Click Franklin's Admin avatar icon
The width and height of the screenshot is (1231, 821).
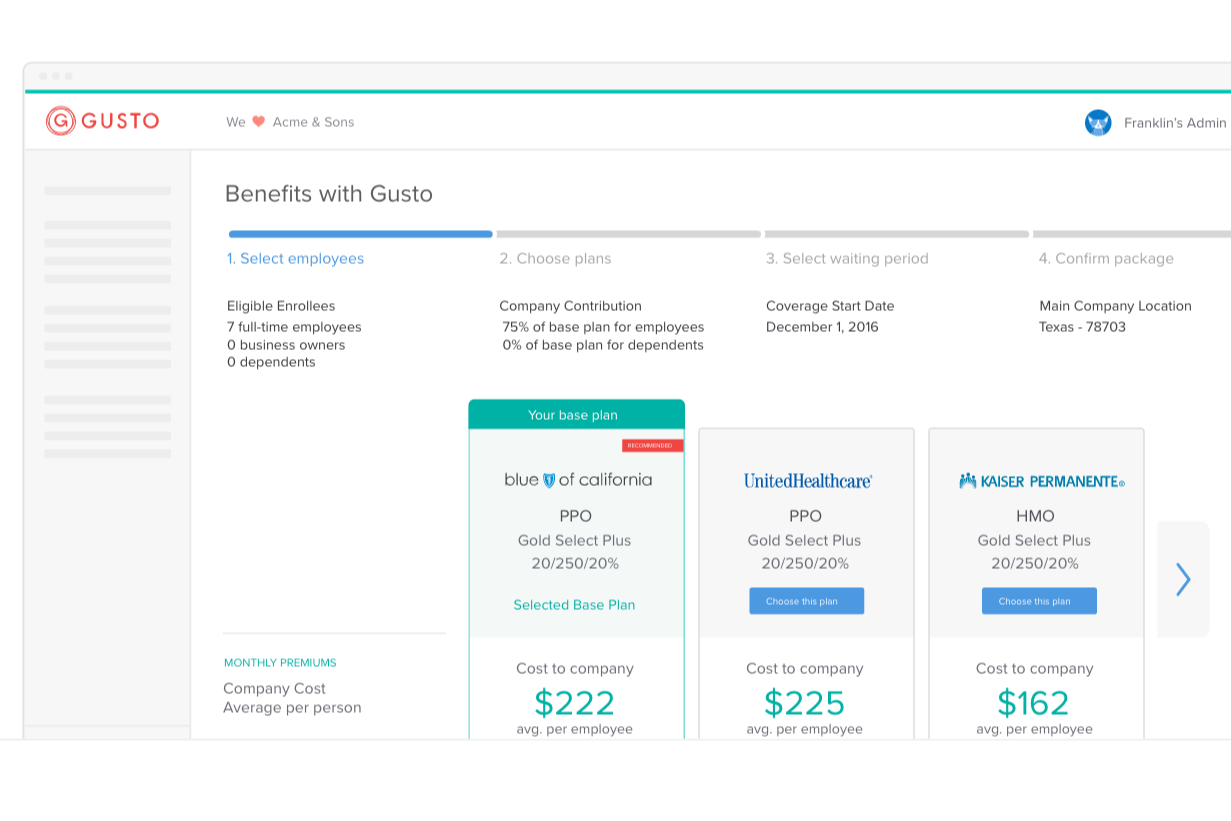coord(1098,123)
